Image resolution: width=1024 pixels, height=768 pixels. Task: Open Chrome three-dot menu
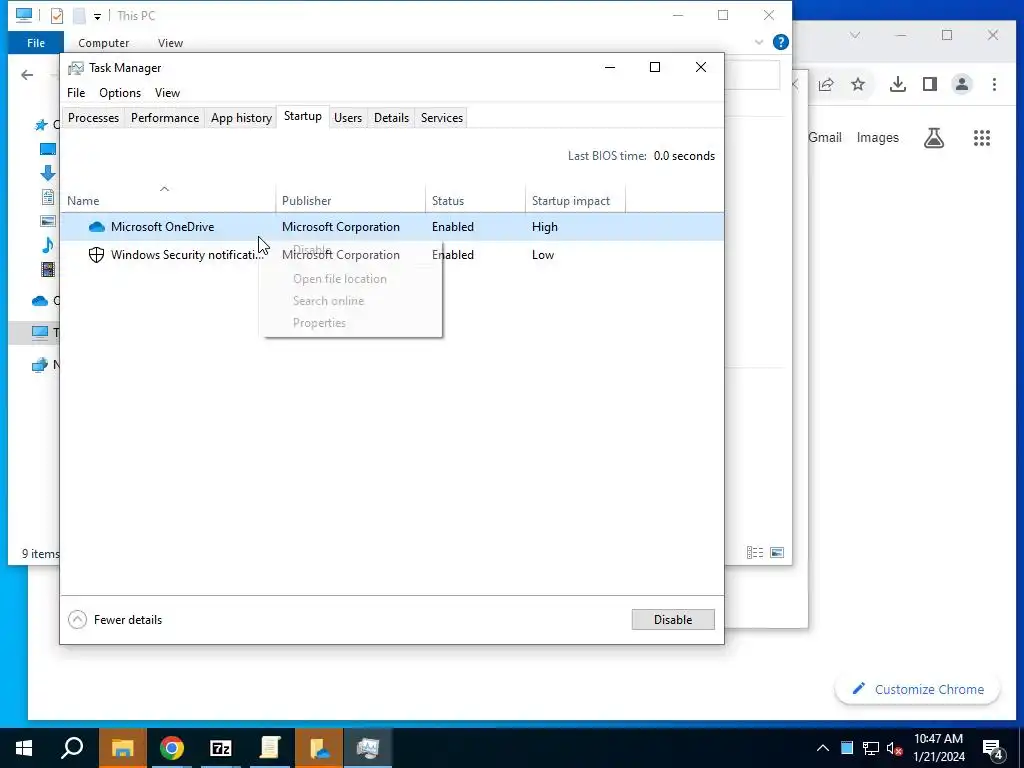point(994,84)
